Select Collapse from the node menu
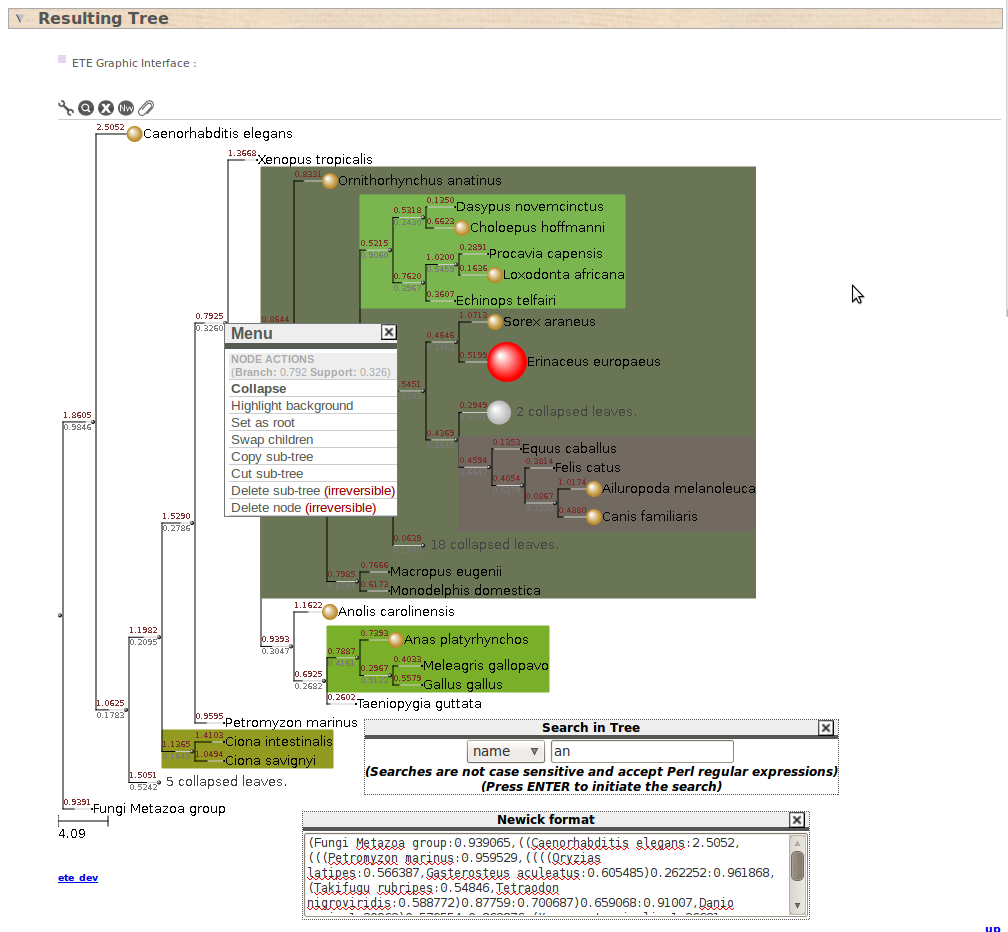1008x932 pixels. (259, 389)
